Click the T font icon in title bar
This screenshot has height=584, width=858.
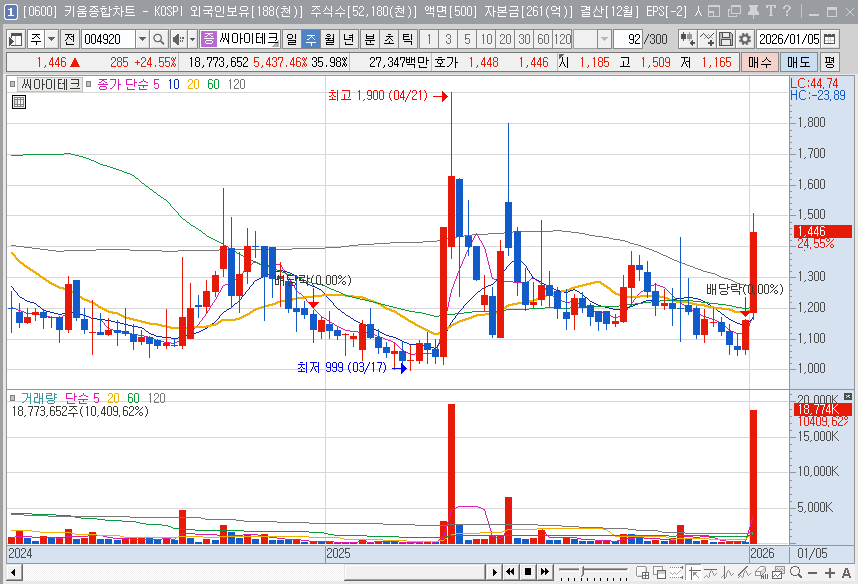point(771,10)
